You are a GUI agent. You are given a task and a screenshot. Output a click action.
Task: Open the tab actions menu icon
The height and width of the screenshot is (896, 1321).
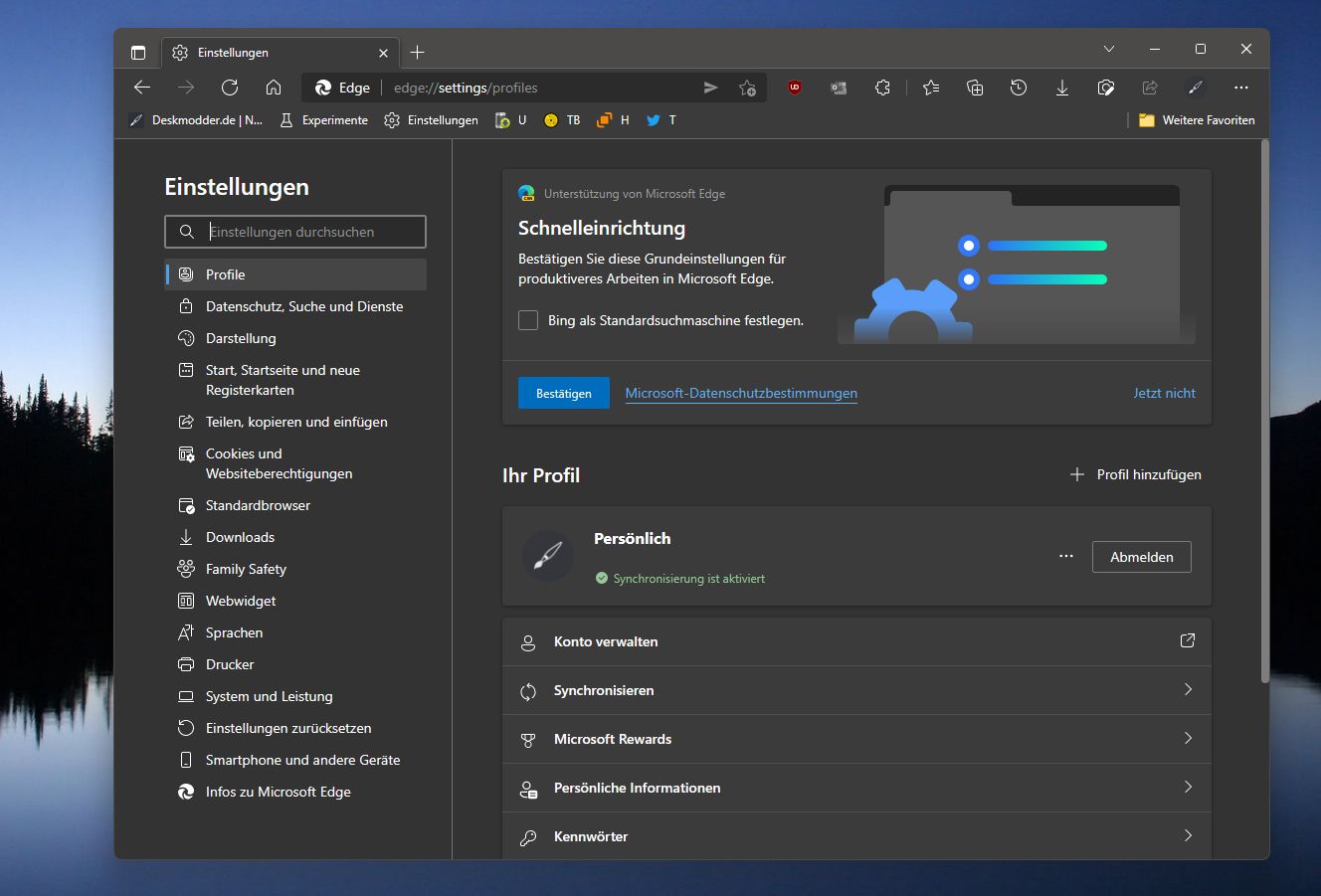coord(138,52)
